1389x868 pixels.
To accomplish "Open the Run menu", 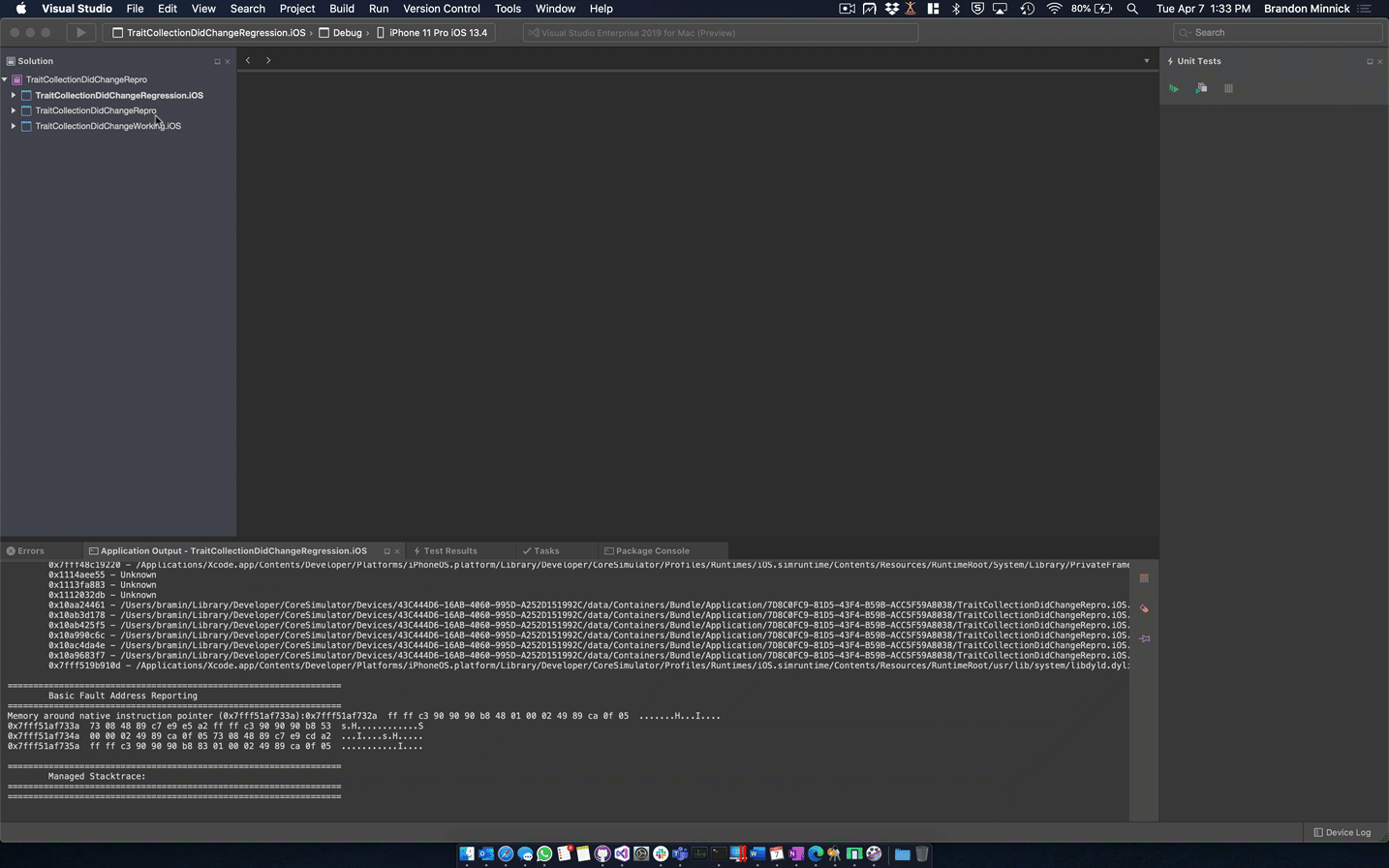I will 379,9.
